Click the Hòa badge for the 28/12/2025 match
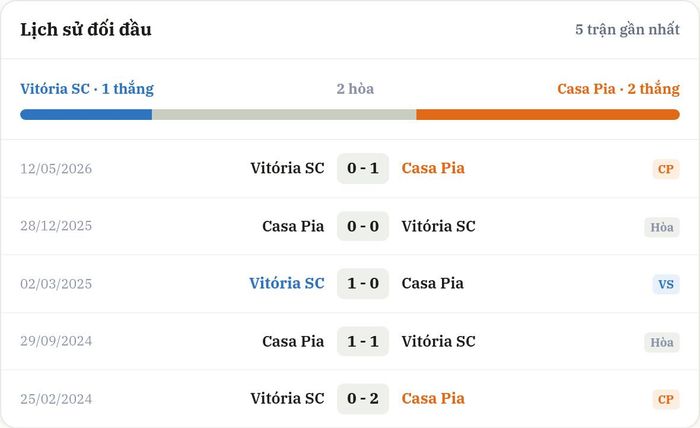 coord(662,227)
